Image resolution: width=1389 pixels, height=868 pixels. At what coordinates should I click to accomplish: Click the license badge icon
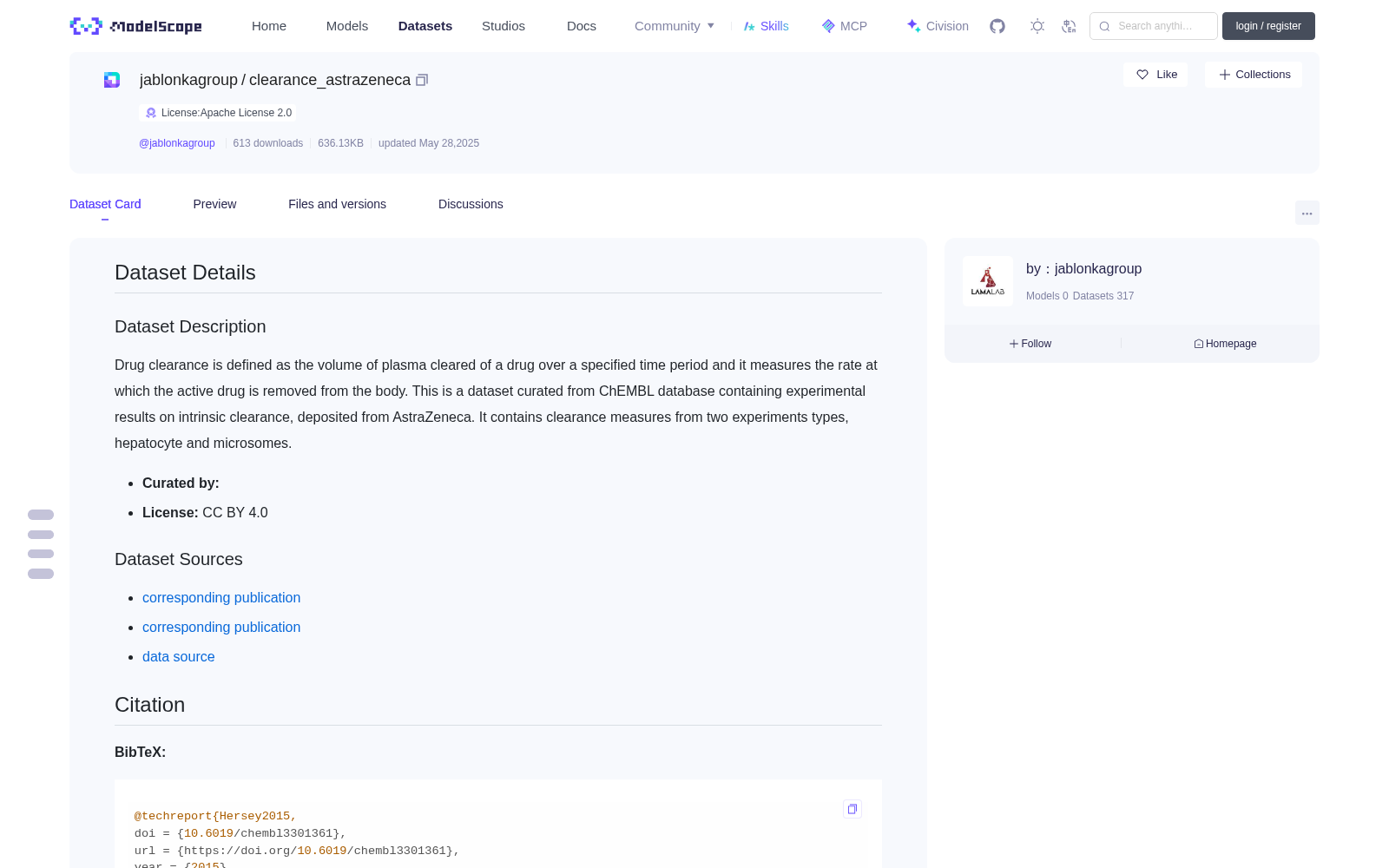pyautogui.click(x=151, y=113)
